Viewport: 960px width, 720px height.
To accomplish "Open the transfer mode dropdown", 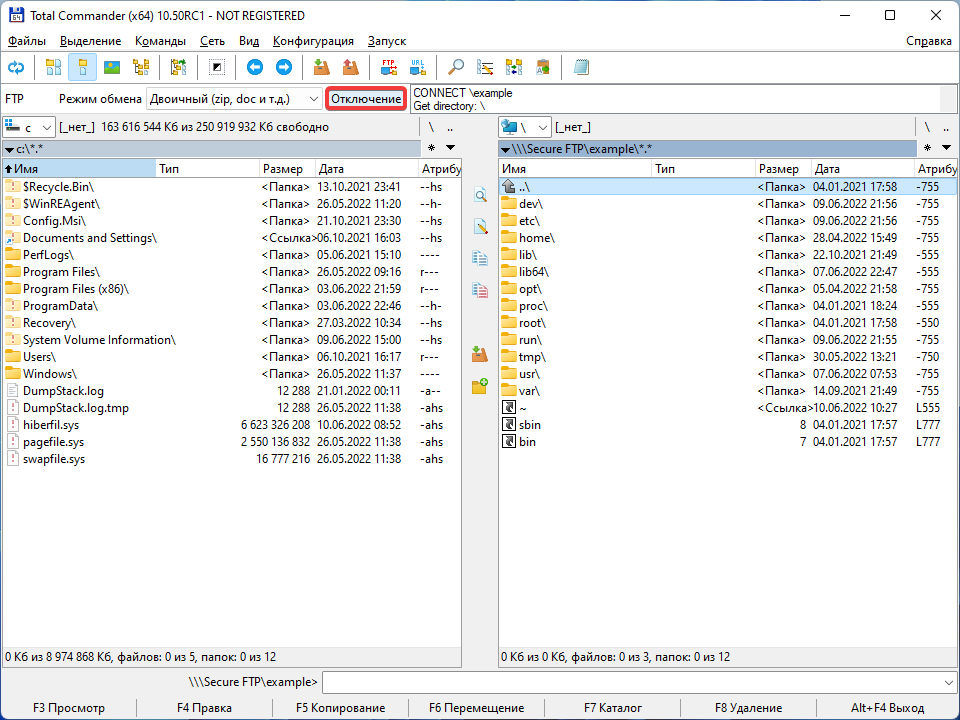I will [x=312, y=99].
